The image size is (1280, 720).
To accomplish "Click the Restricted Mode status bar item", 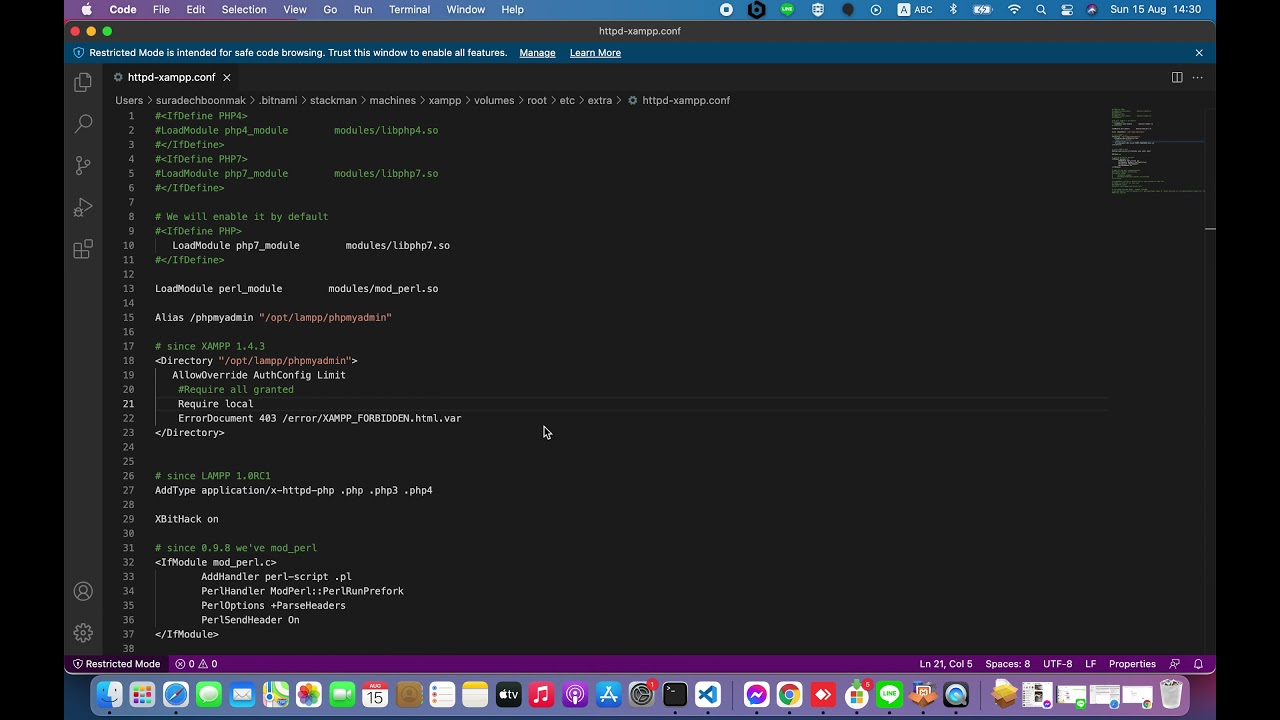I will (116, 664).
